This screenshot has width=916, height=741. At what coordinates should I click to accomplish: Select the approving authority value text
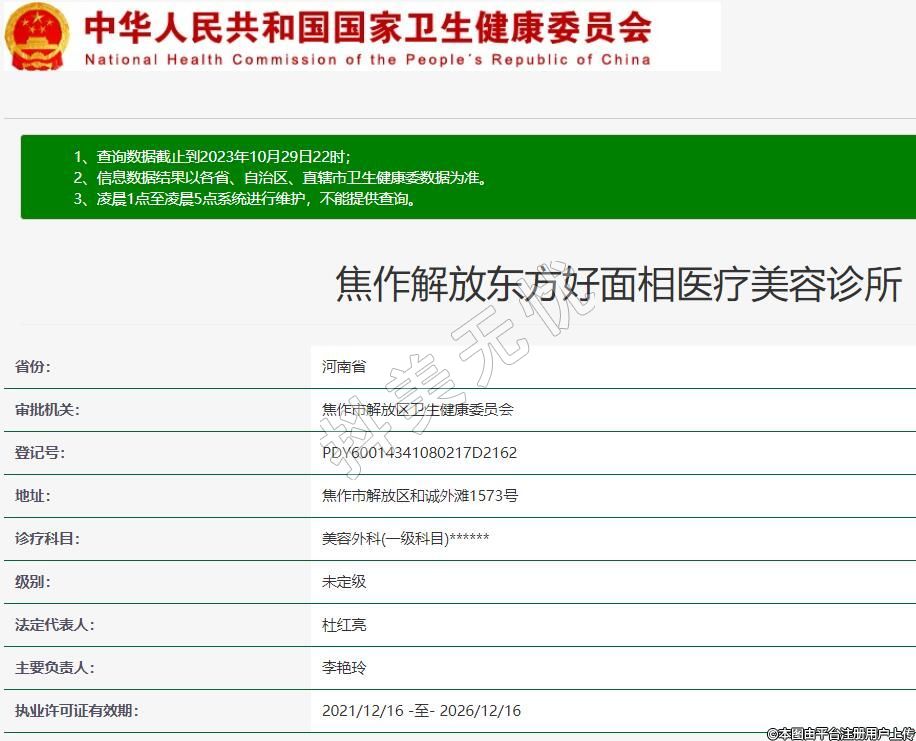click(x=417, y=410)
